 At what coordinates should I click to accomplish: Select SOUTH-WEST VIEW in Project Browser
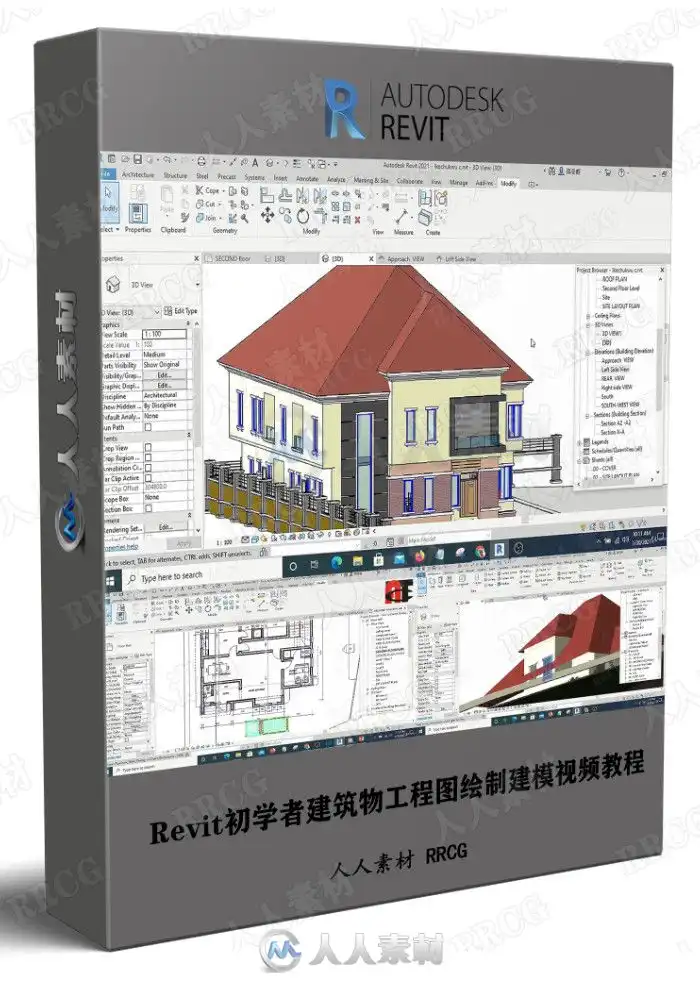point(620,405)
